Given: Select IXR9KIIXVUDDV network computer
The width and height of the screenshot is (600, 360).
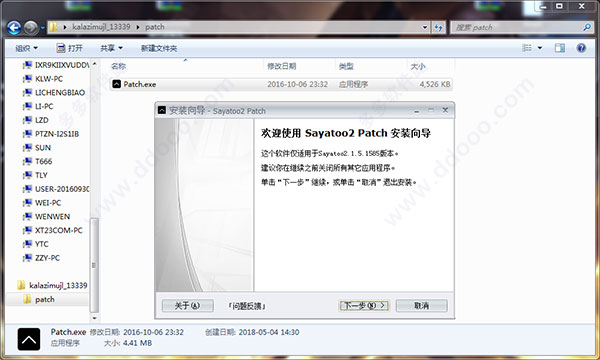Looking at the screenshot, I should [x=56, y=65].
